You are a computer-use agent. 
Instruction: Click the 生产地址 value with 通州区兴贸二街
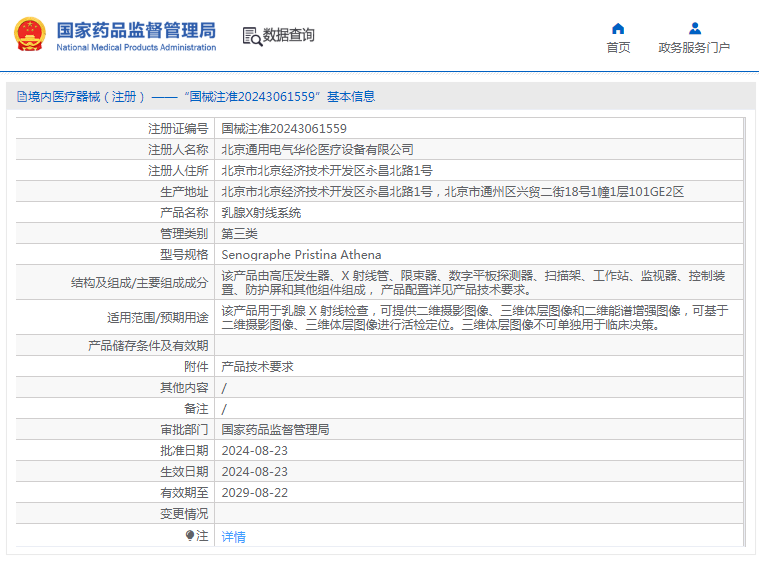pyautogui.click(x=453, y=192)
